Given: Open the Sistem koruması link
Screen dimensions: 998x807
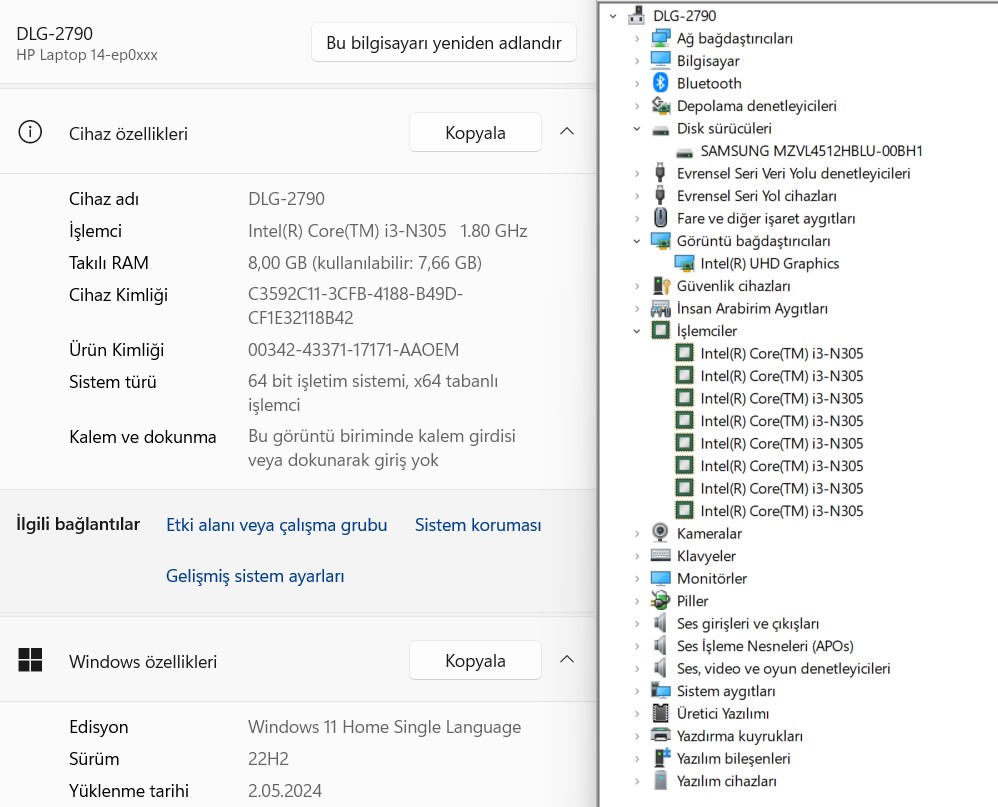Looking at the screenshot, I should (x=478, y=525).
